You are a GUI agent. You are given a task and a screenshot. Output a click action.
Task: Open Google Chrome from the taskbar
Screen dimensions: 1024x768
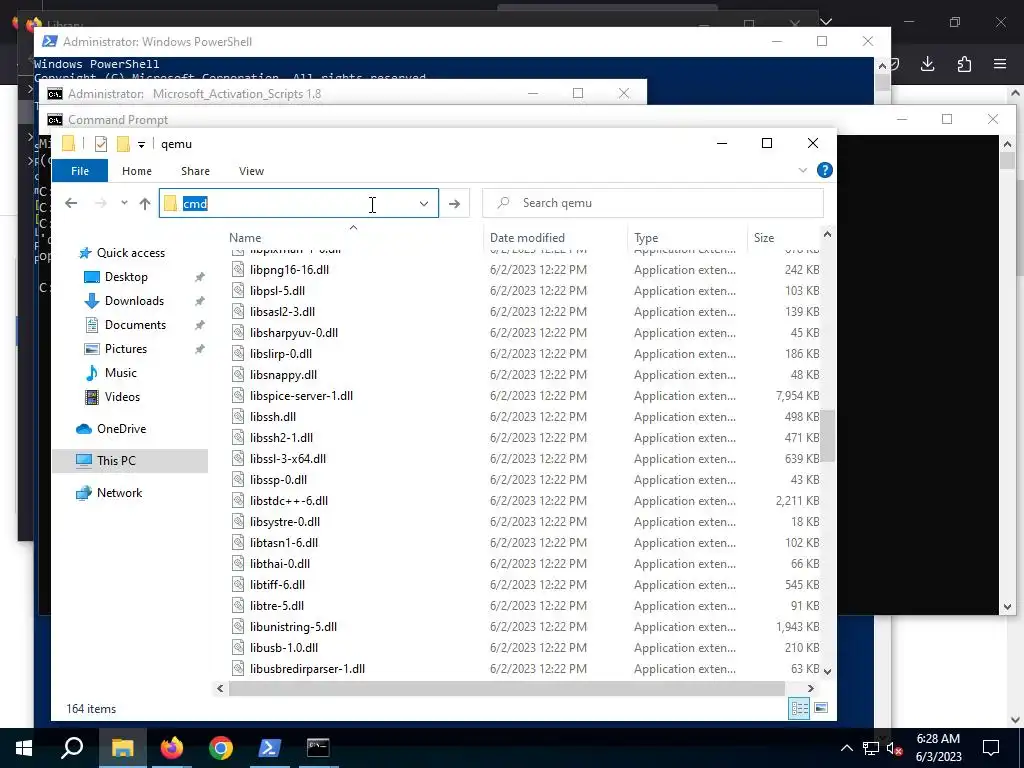click(x=221, y=748)
